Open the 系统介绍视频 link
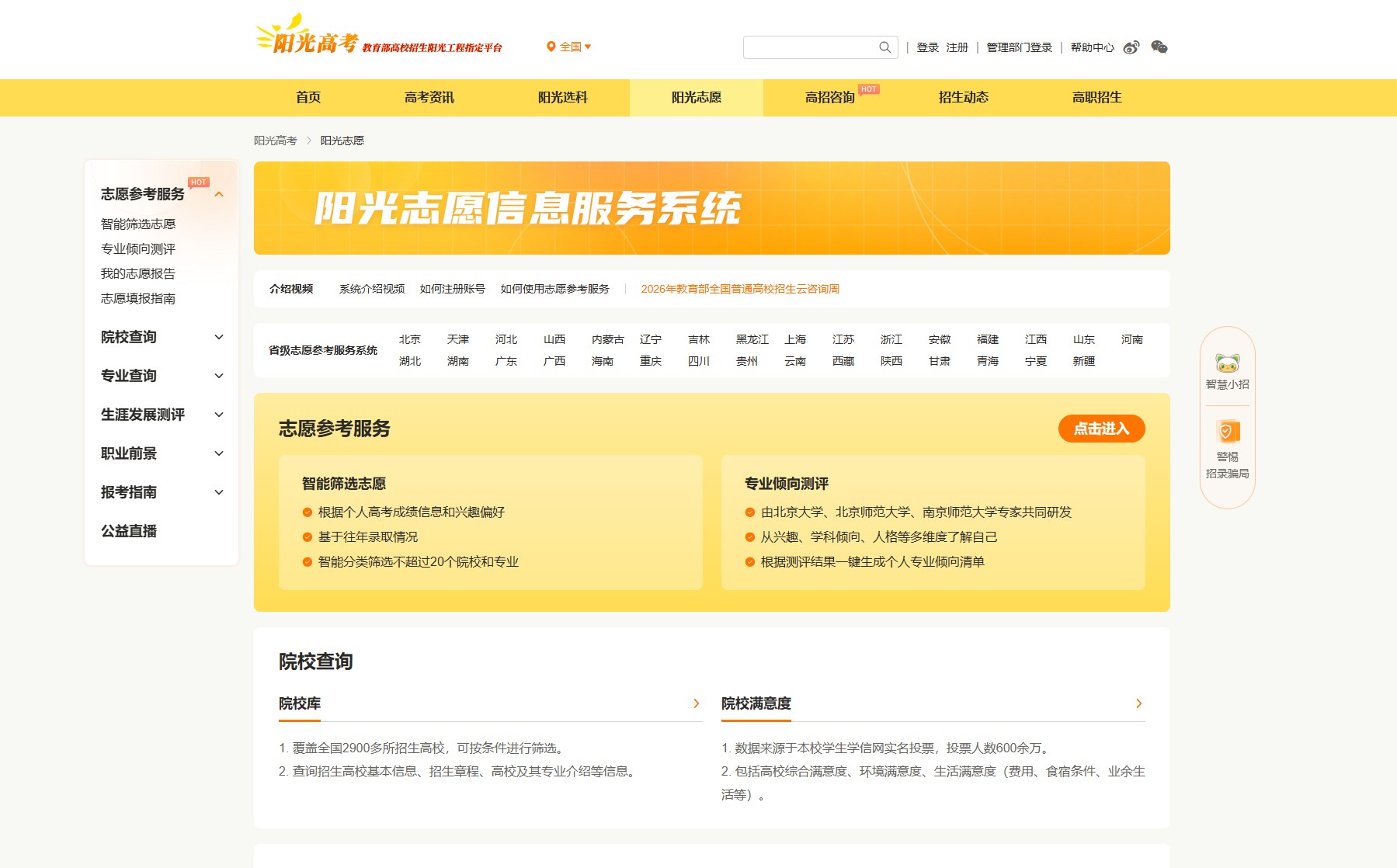The height and width of the screenshot is (868, 1397). pos(372,289)
